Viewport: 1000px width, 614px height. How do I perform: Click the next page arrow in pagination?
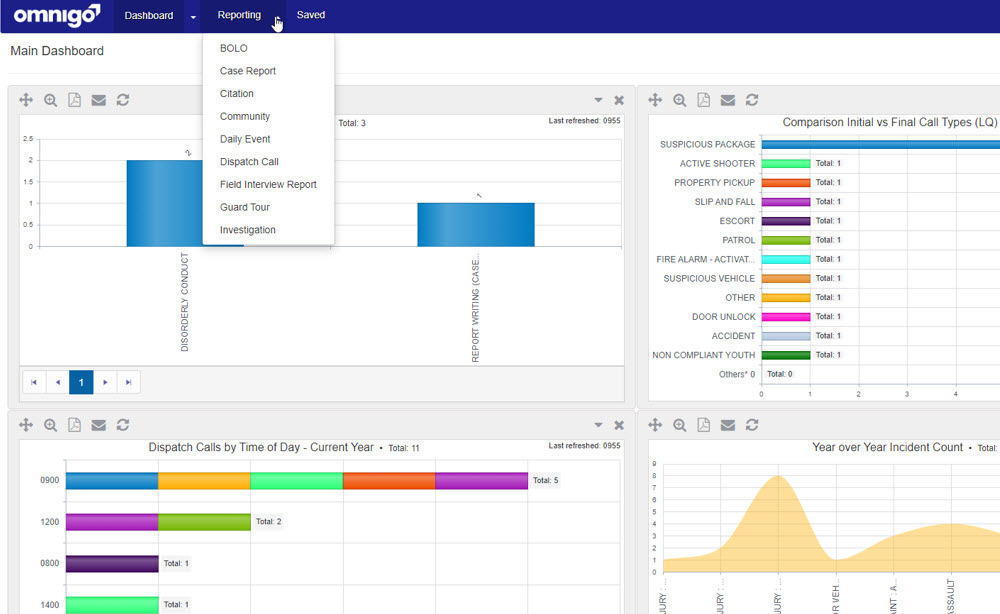tap(105, 382)
